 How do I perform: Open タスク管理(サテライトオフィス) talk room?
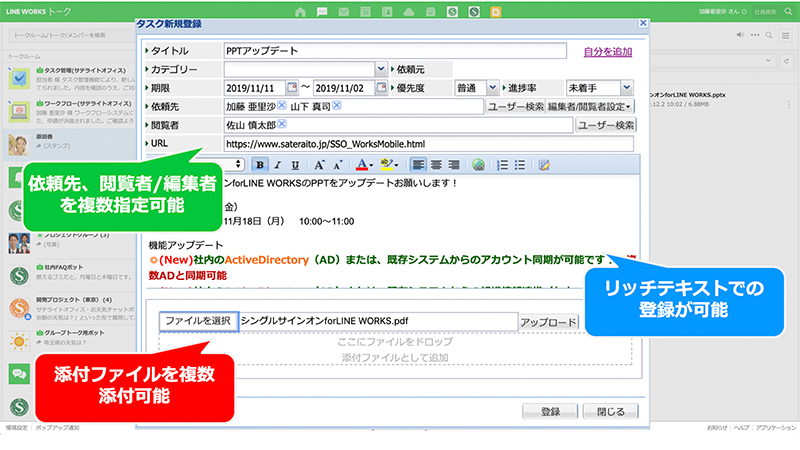tap(69, 78)
